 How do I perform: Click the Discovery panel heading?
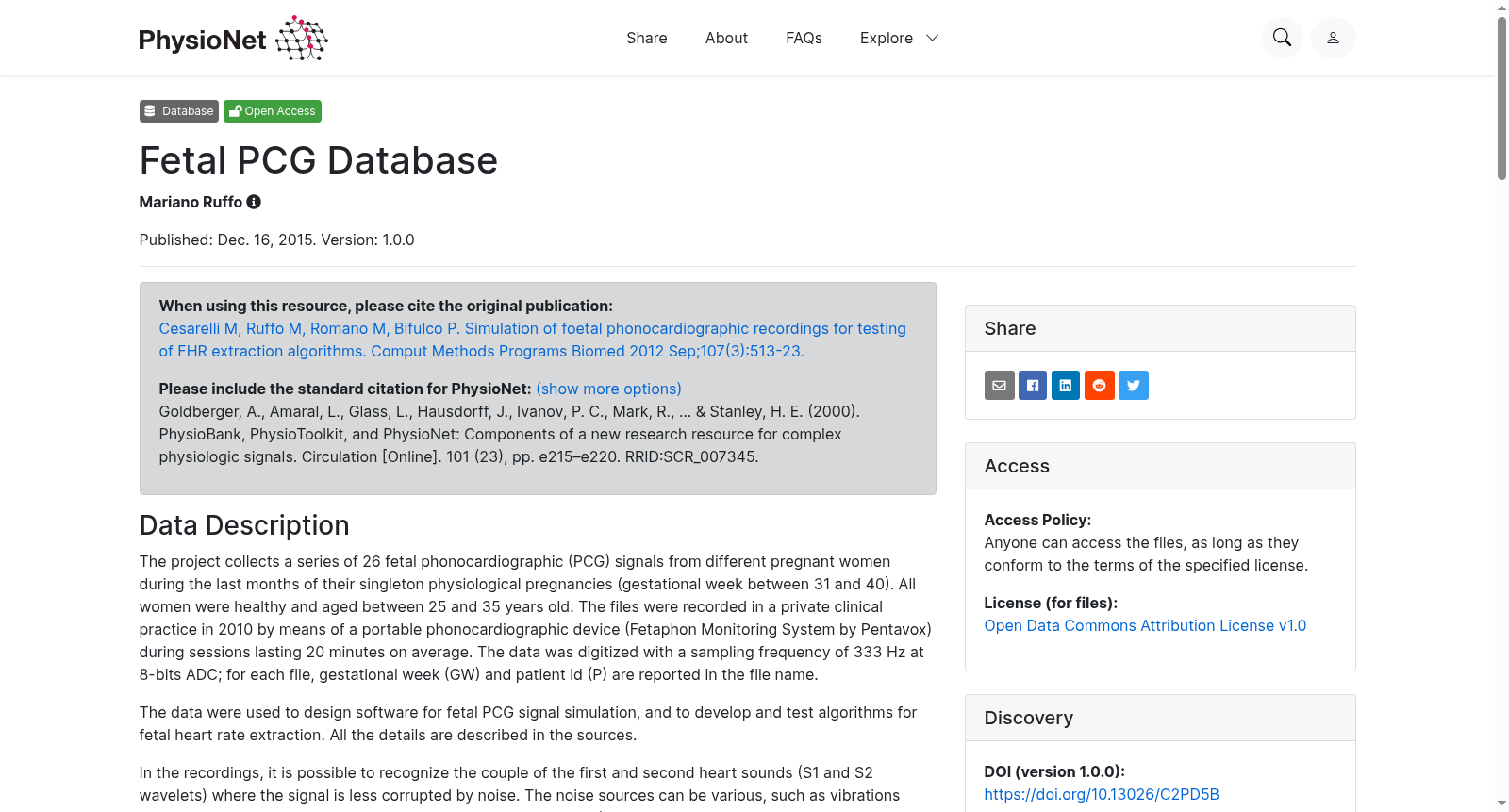1029,718
